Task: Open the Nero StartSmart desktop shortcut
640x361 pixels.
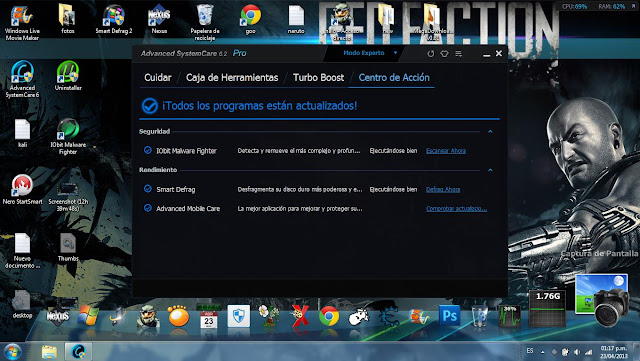Action: (22, 189)
